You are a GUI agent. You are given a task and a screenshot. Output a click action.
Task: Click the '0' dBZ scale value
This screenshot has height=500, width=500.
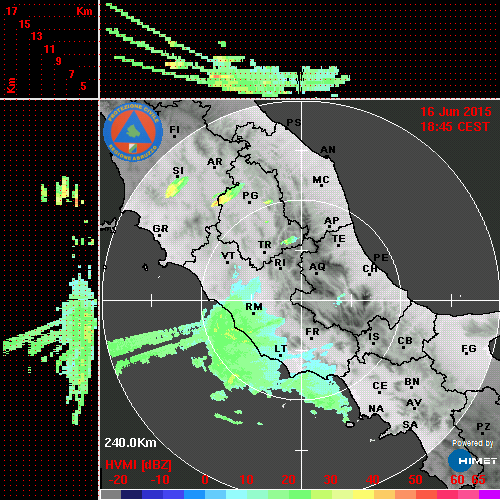(x=205, y=480)
